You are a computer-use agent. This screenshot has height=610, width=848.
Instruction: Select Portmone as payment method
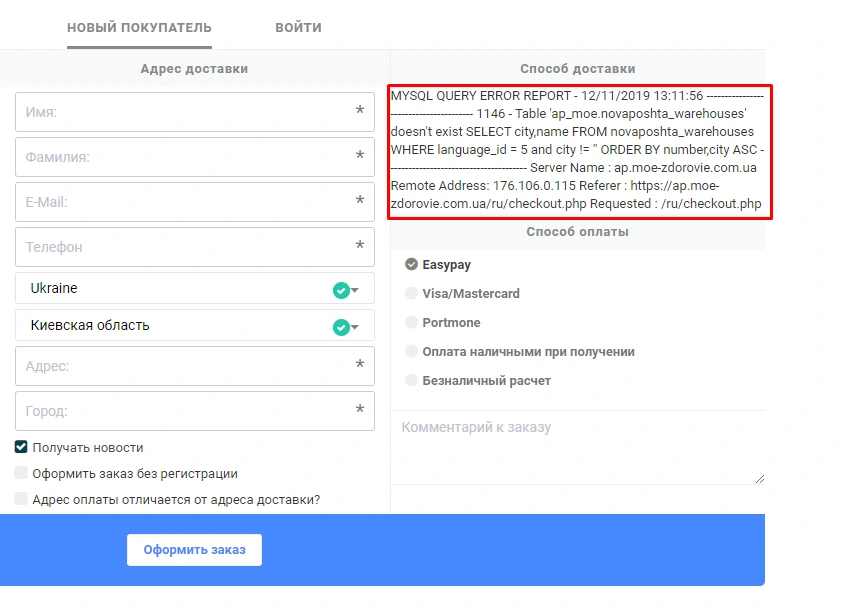(411, 323)
